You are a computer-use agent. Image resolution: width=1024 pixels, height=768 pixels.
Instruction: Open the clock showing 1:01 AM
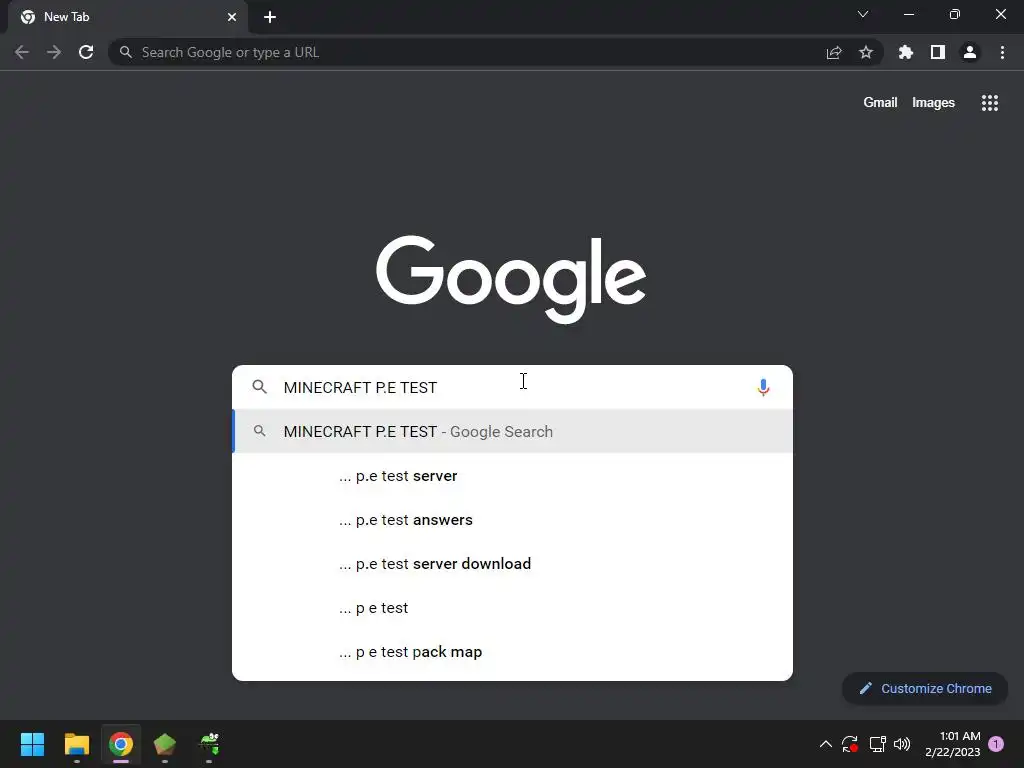point(953,744)
